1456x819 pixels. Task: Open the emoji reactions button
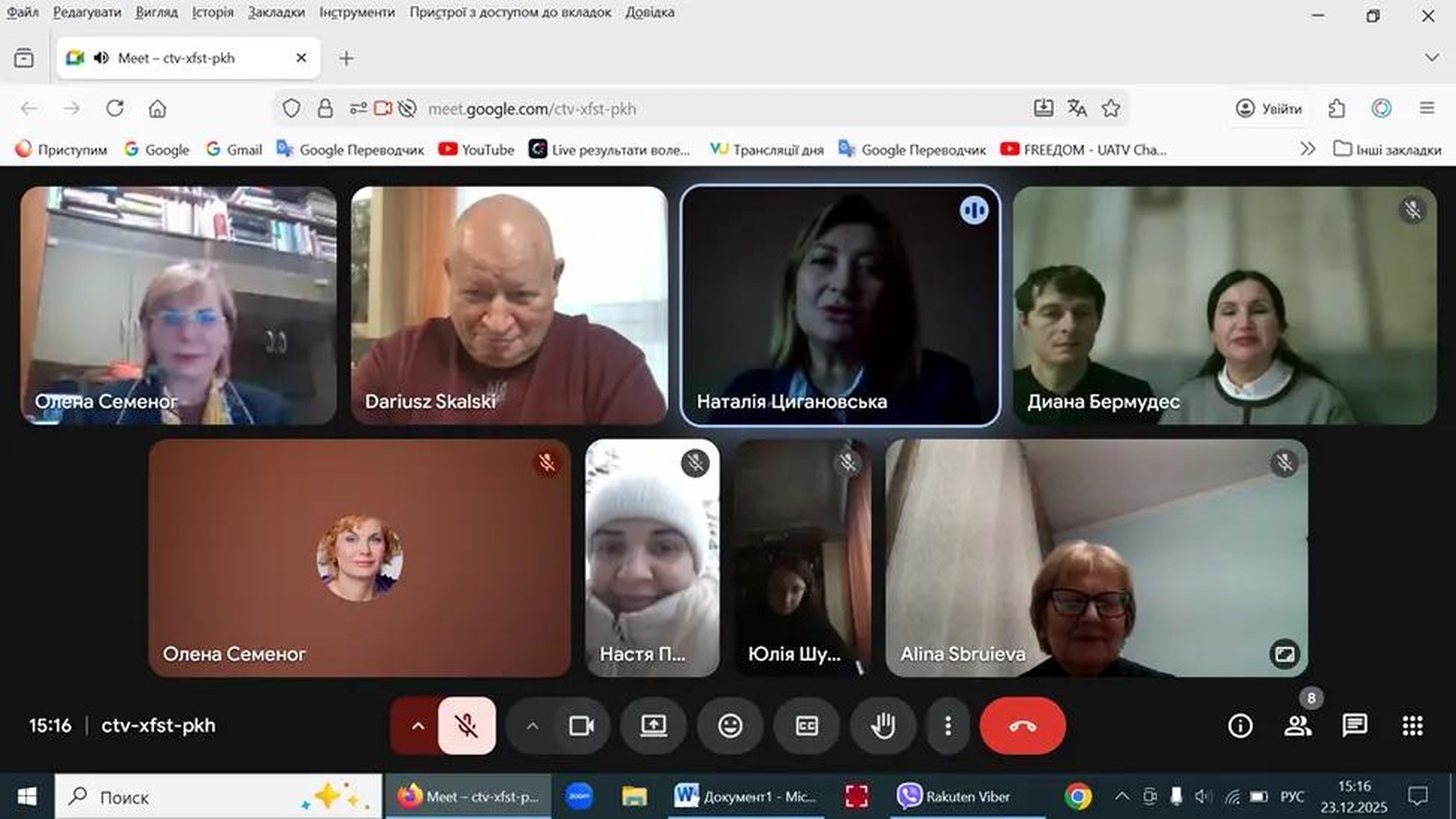(x=730, y=726)
